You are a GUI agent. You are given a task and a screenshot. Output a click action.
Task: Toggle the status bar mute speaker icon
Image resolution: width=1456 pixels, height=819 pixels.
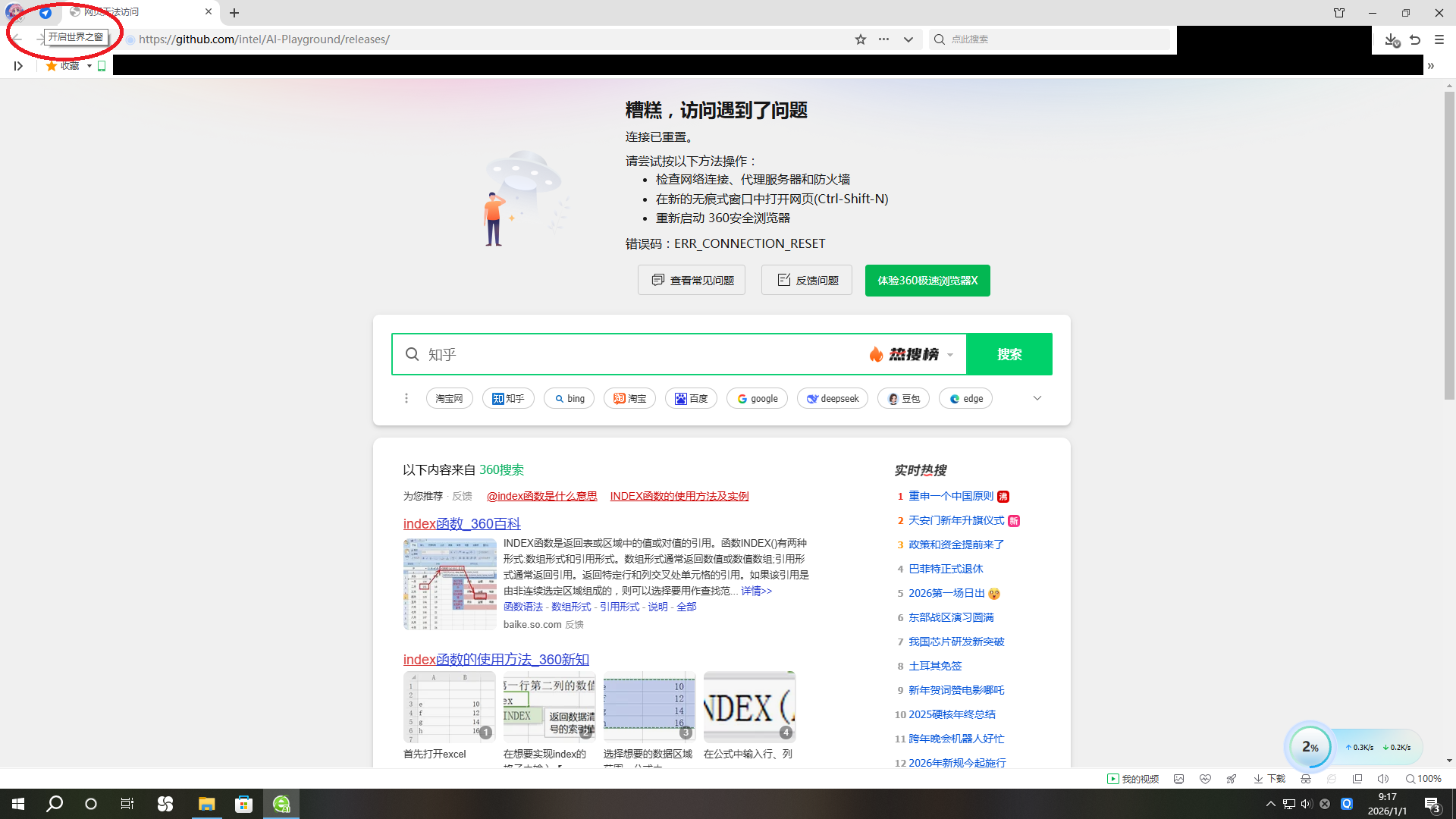point(1383,779)
